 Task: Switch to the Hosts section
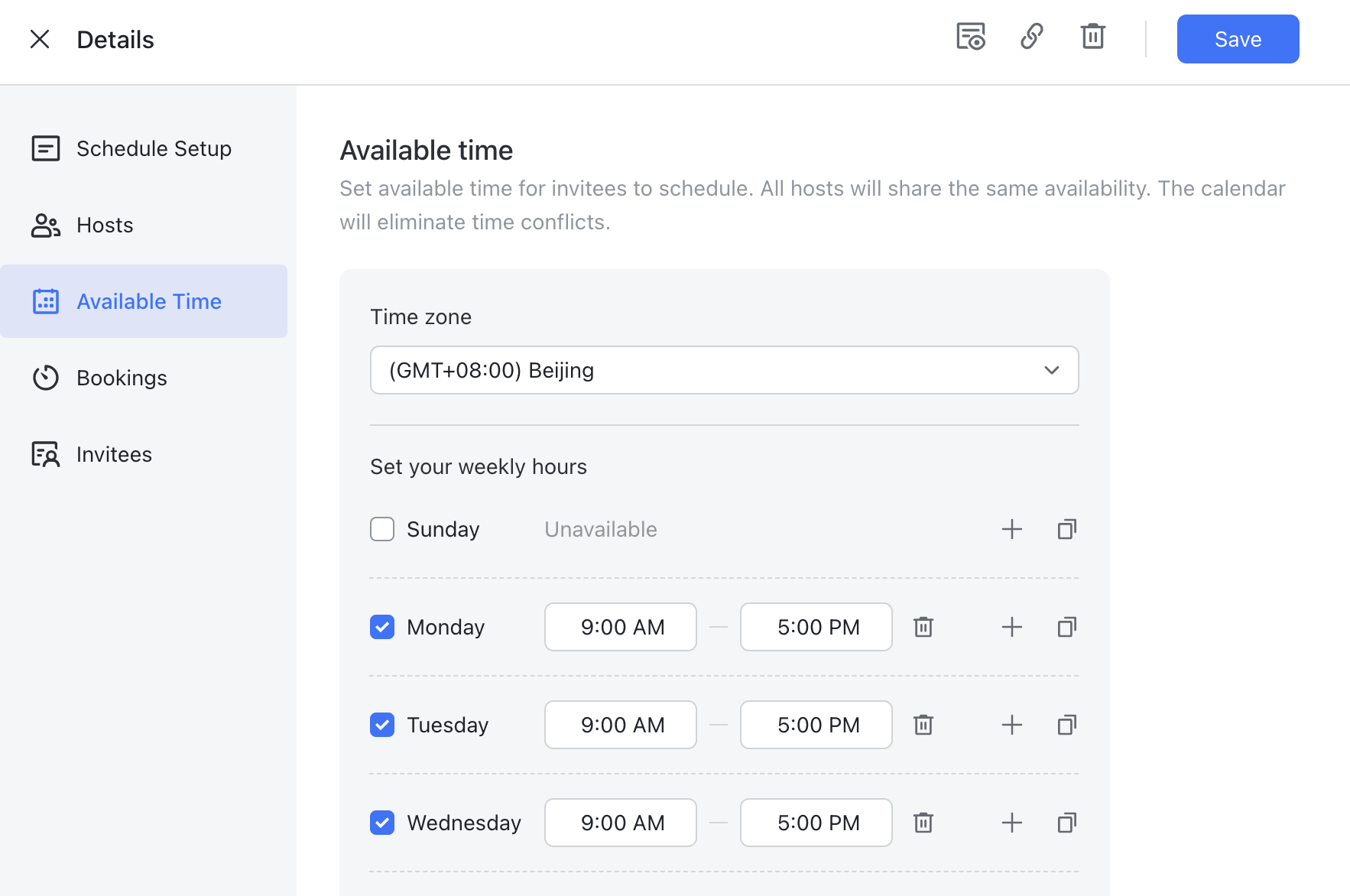tap(104, 225)
